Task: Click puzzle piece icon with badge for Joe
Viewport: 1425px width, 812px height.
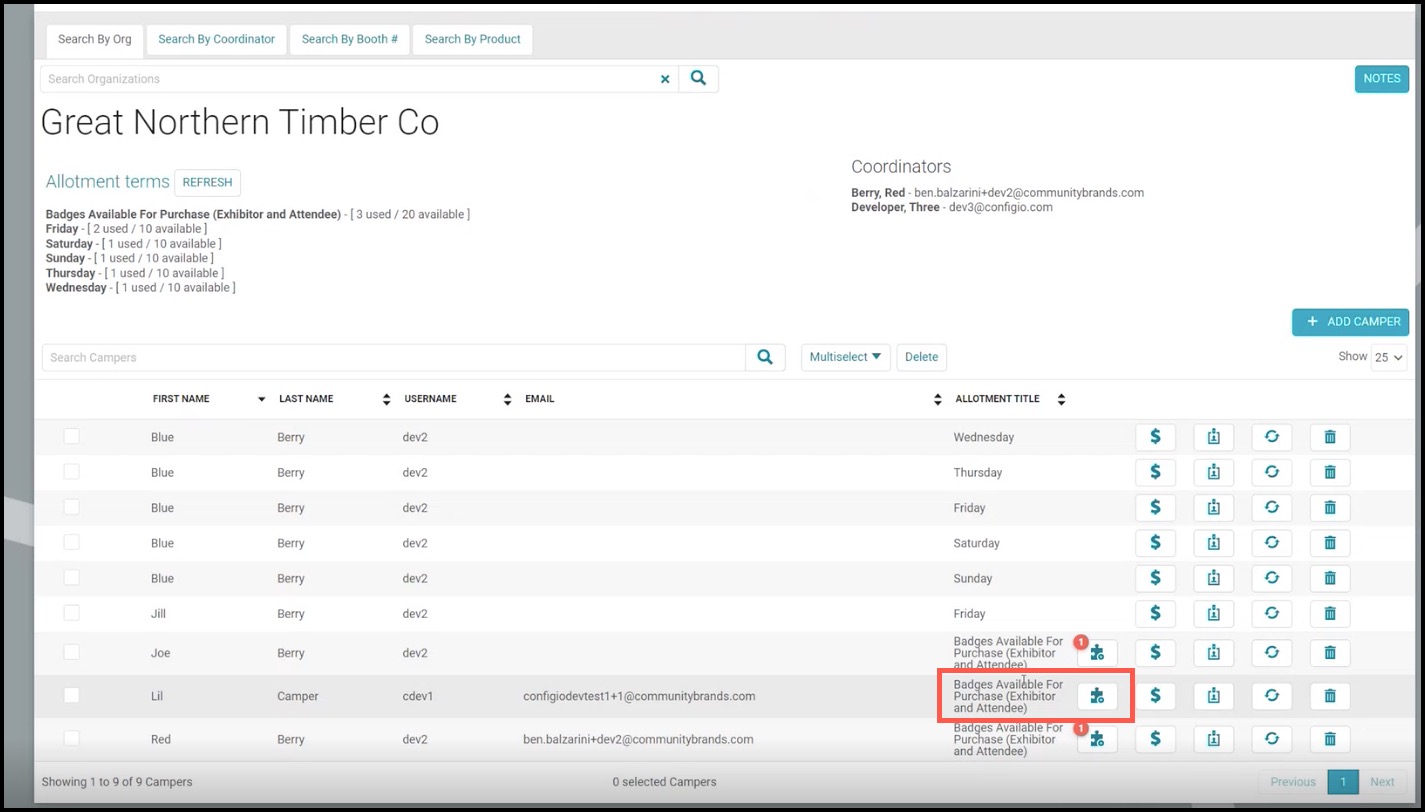Action: coord(1097,653)
